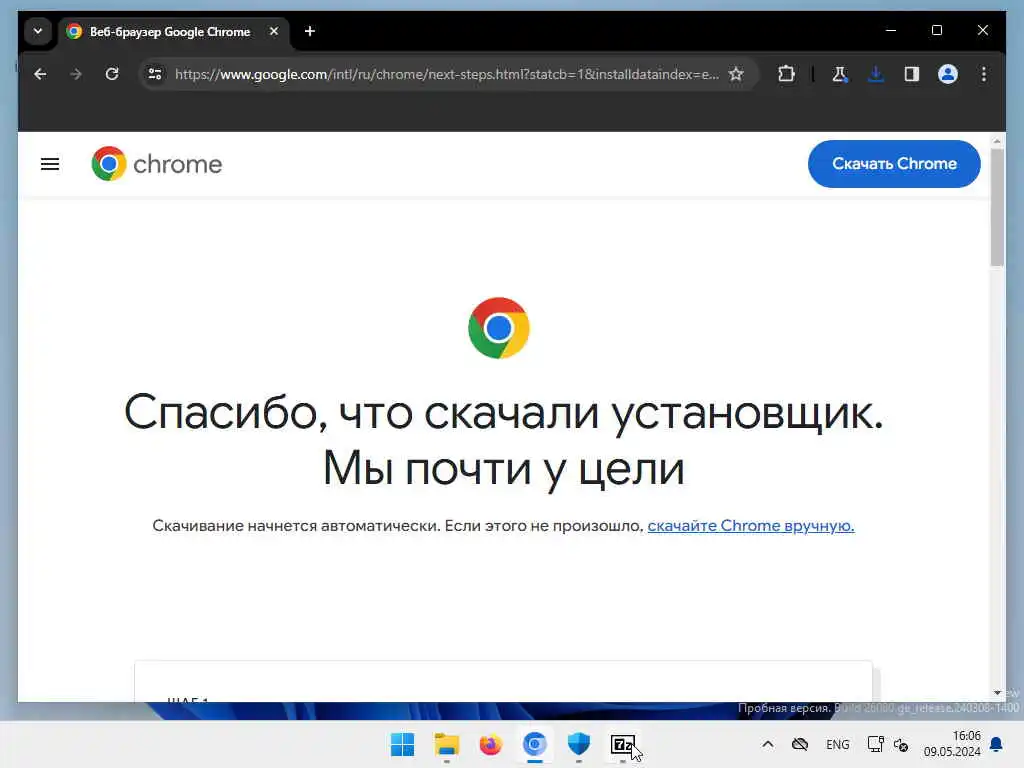Open the tab search dropdown arrow
Screen dimensions: 1024x768
pos(38,31)
